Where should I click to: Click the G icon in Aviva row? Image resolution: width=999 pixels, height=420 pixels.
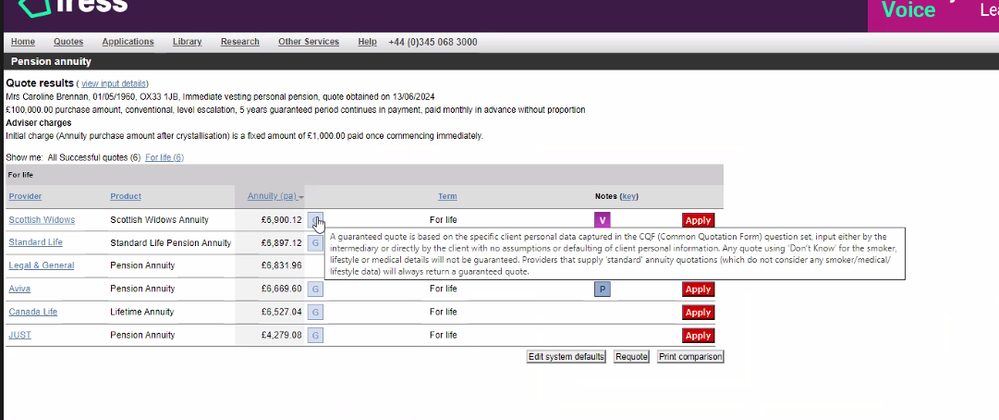coord(315,289)
